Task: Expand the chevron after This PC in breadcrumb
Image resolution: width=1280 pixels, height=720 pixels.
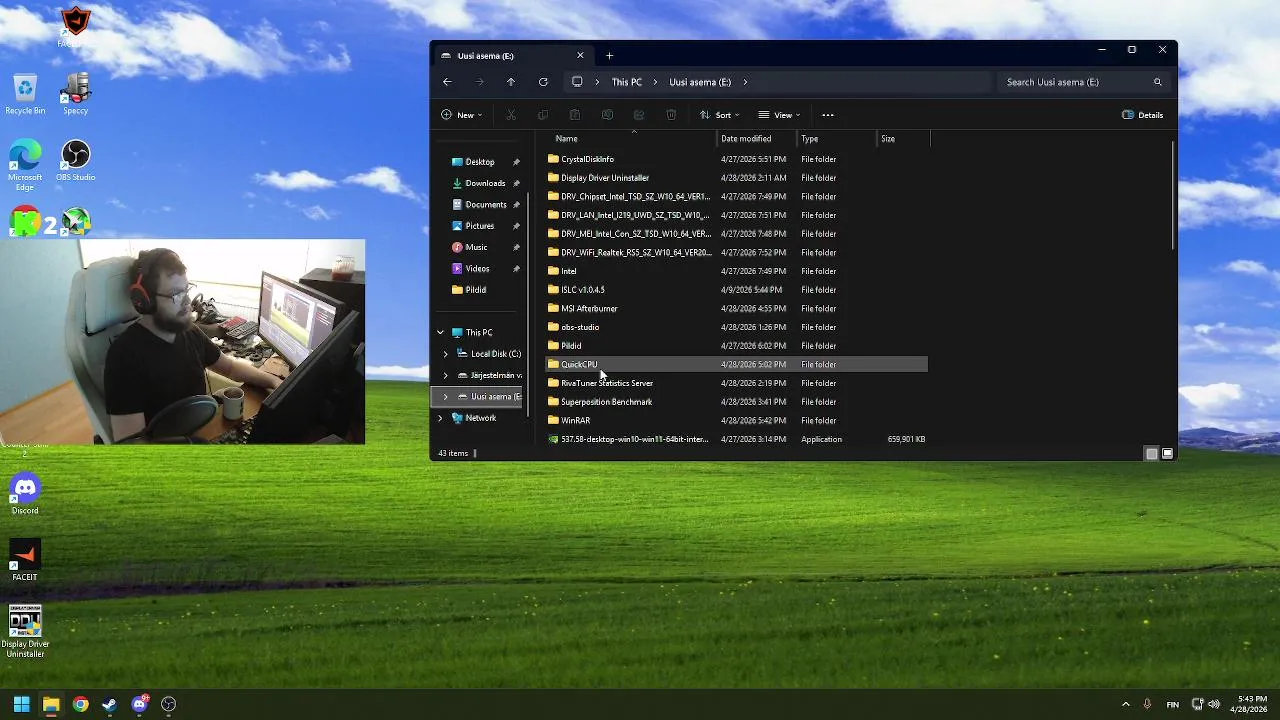Action: pos(656,82)
